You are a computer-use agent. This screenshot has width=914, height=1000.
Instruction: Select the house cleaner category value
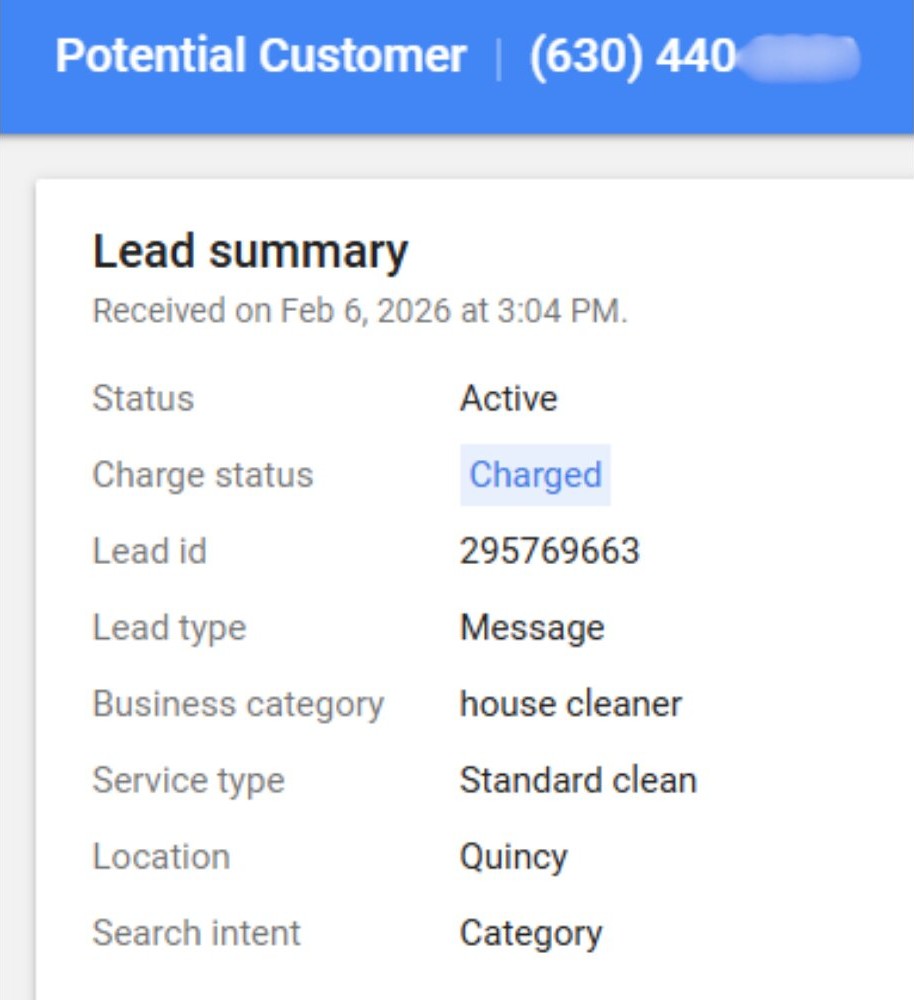tap(570, 704)
